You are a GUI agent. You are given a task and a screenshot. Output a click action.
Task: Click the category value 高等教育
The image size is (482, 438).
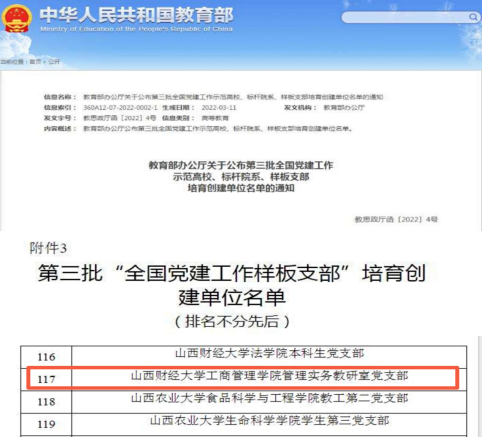click(x=215, y=118)
